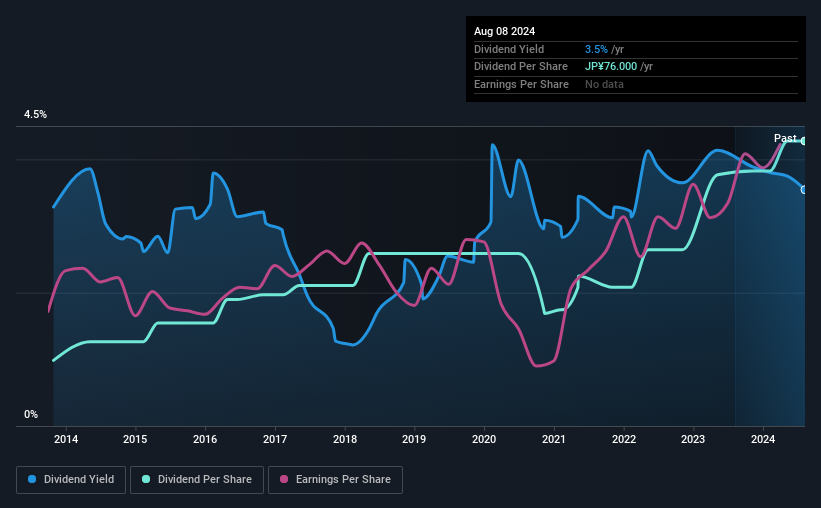This screenshot has width=821, height=508.
Task: Click the 0% y-axis label
Action: 31,414
